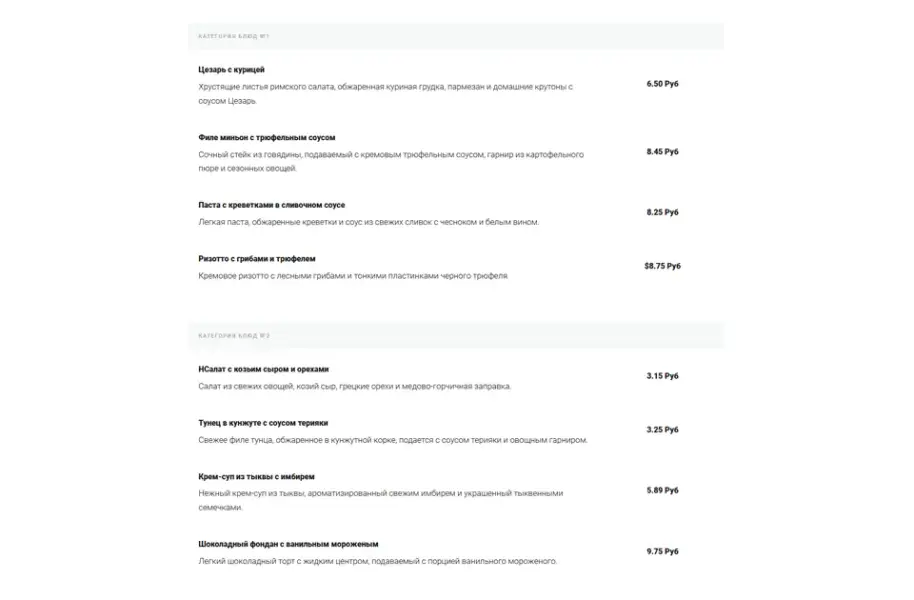Select 'Салат с козьим сыром и орехами' title
The image size is (914, 600).
pos(264,369)
